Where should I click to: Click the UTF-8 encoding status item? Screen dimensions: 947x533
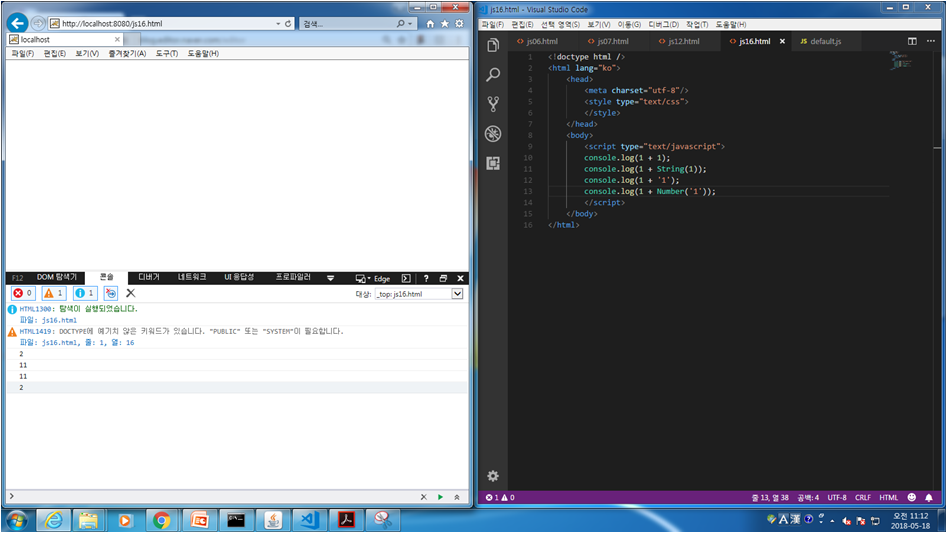[x=836, y=497]
